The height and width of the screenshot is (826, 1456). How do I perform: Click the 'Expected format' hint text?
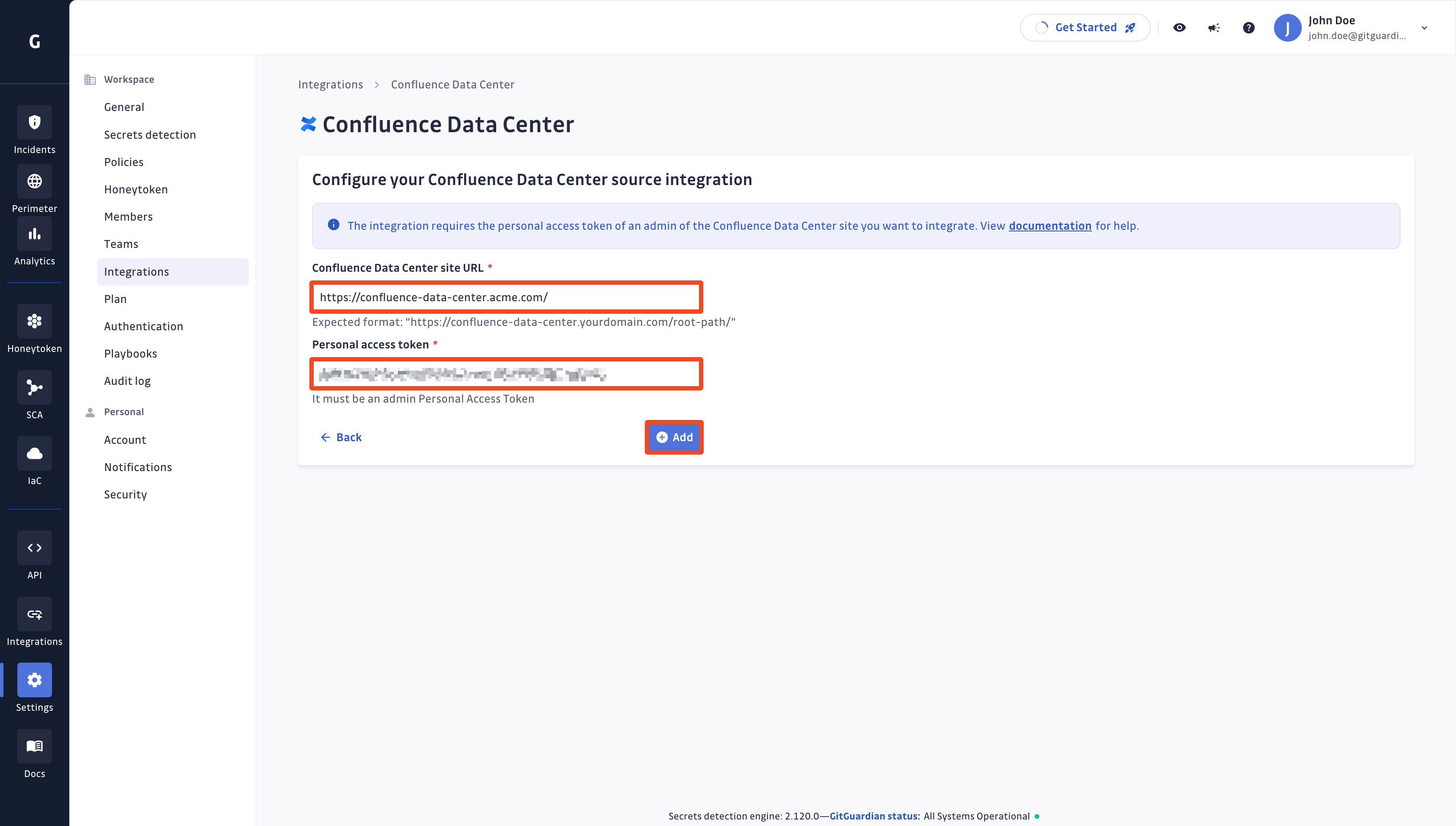click(523, 322)
